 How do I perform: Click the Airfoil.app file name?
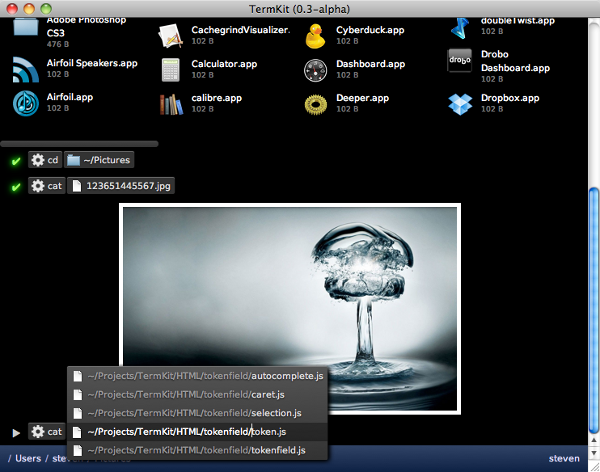point(70,97)
